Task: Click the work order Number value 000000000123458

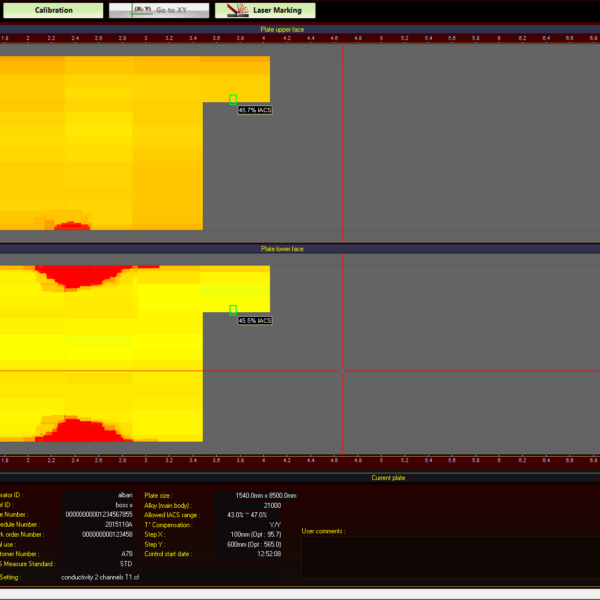Action: 97,535
